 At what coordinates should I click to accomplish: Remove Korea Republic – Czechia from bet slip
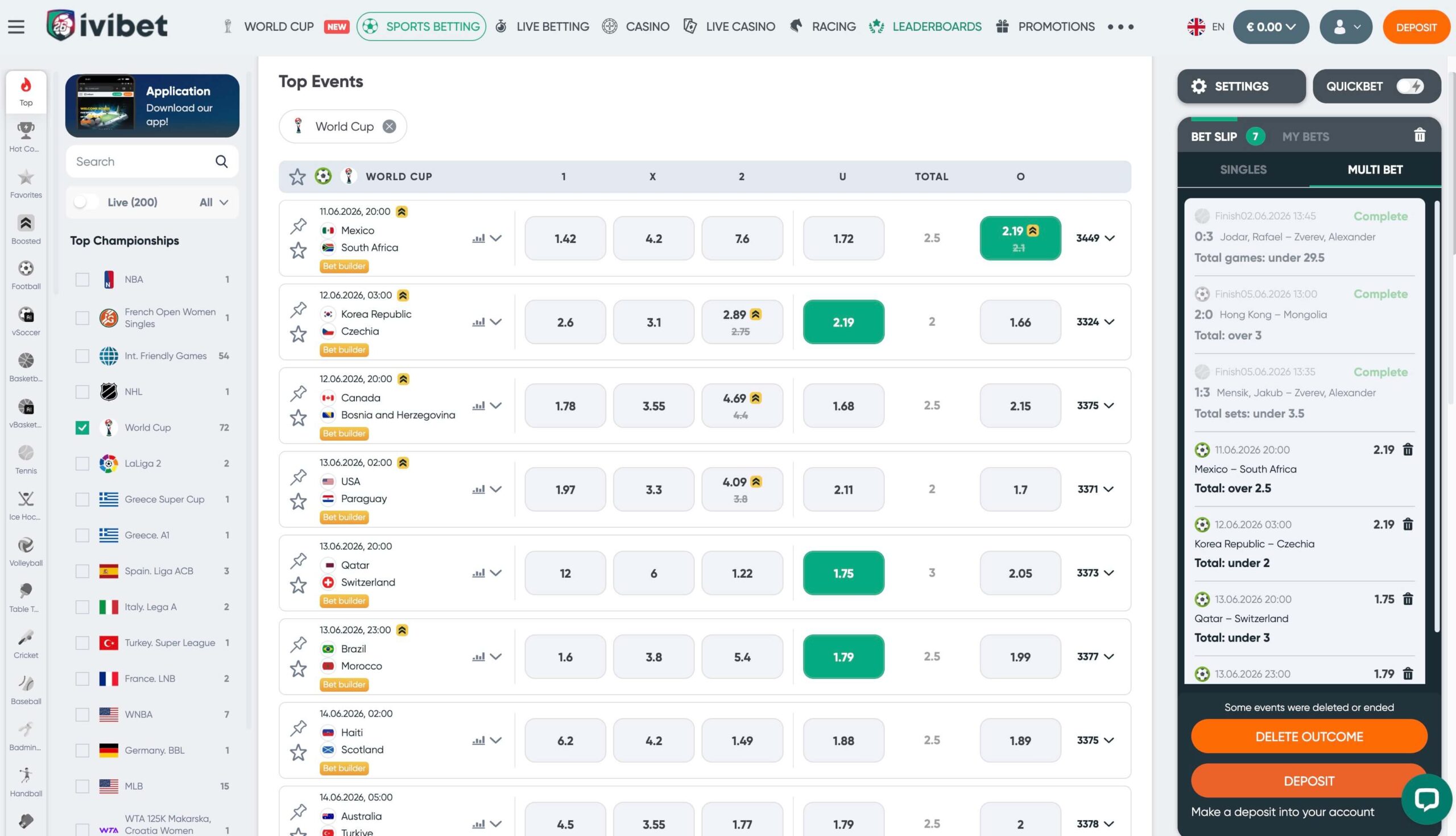[x=1408, y=524]
